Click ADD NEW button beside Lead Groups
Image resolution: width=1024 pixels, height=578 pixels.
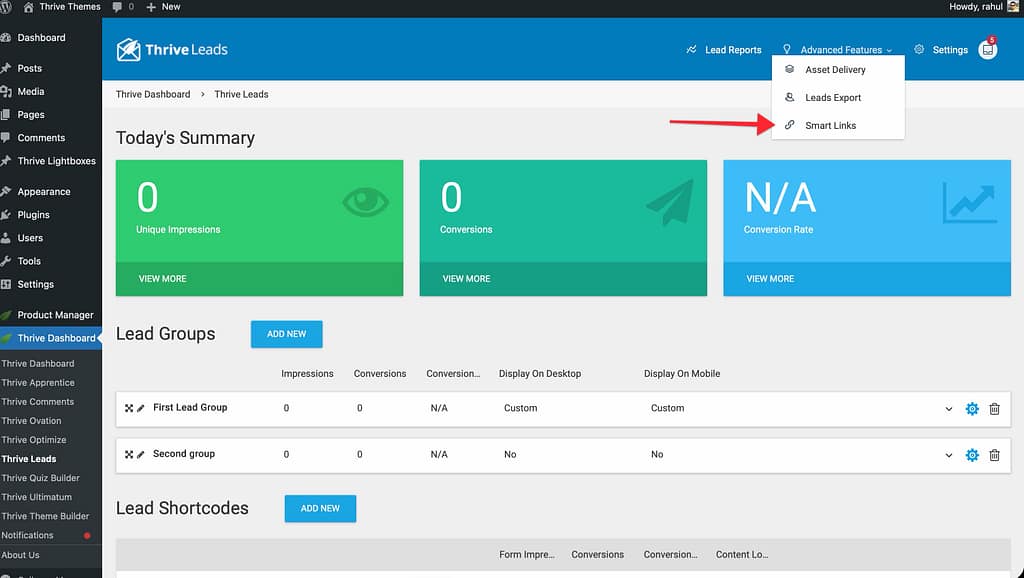point(286,334)
